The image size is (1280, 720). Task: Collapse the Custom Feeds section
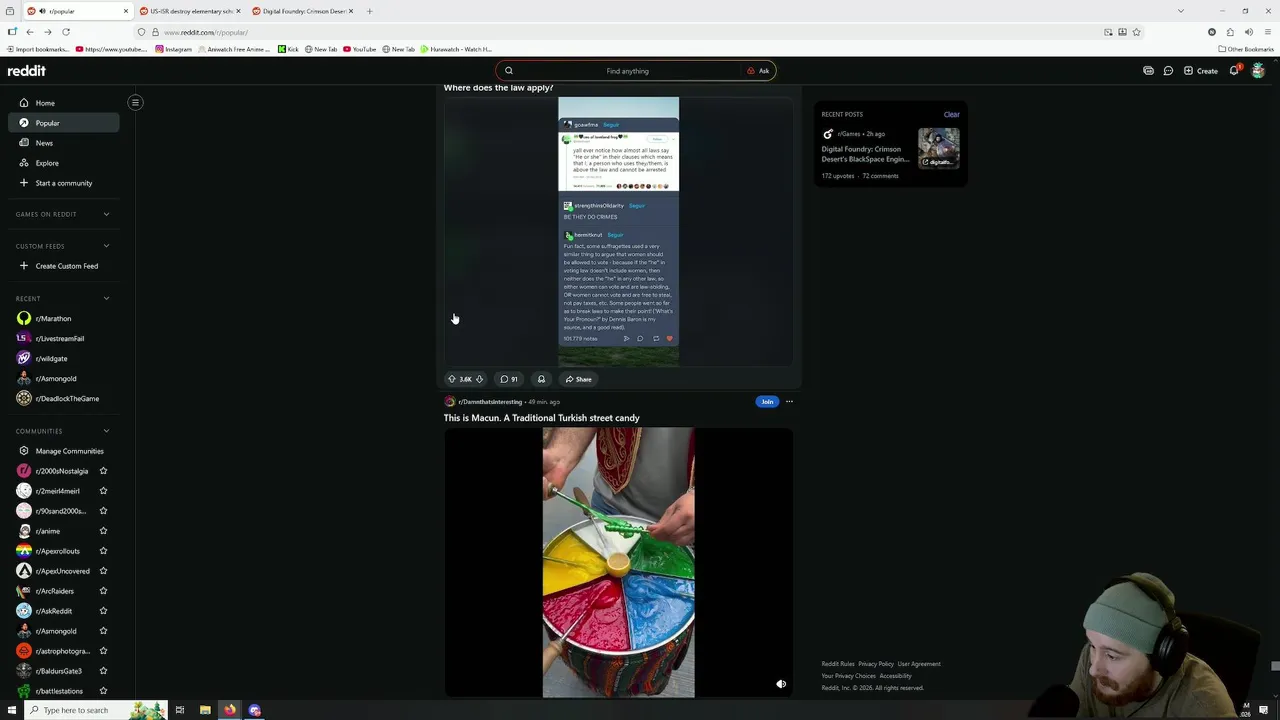pos(62,246)
